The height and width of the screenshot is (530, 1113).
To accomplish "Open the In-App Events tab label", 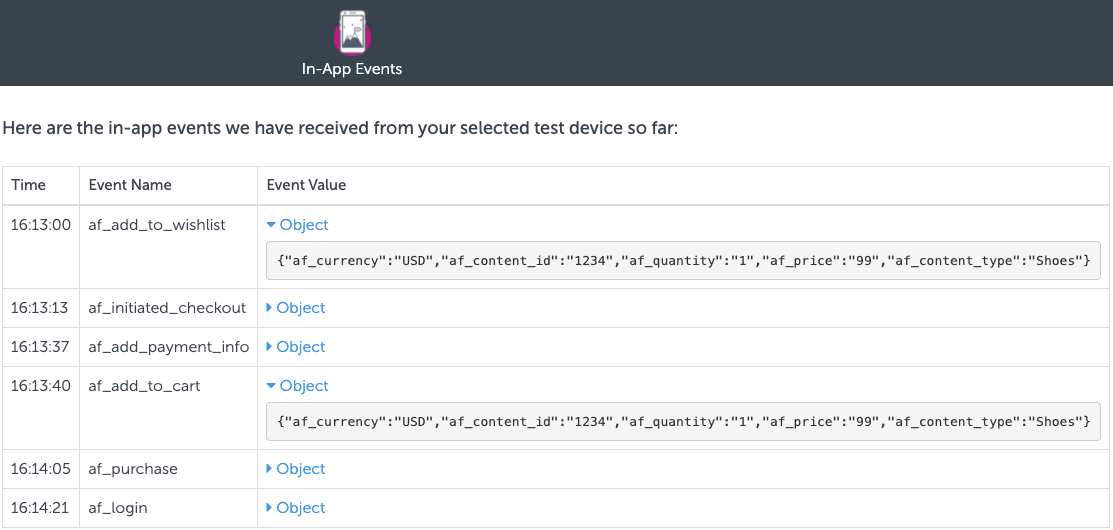I will pyautogui.click(x=352, y=70).
